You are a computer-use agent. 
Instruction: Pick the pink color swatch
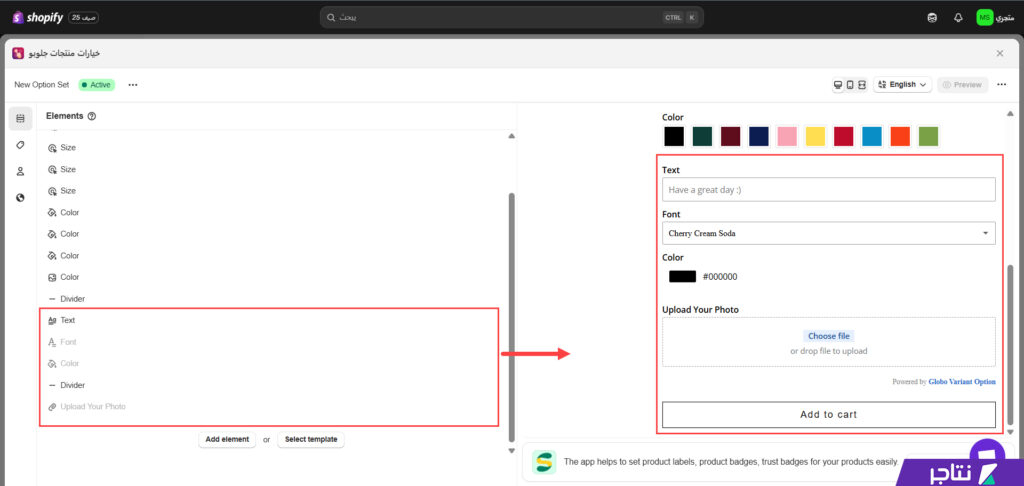coord(787,137)
